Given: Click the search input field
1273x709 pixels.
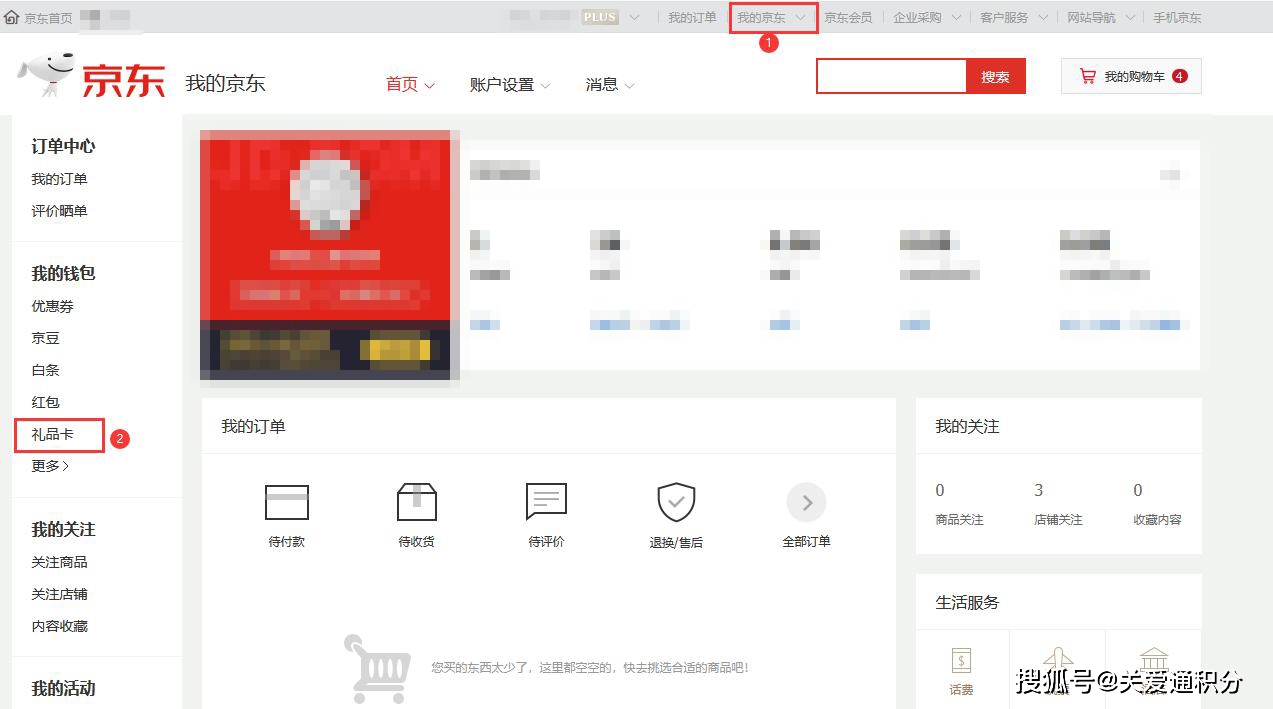Looking at the screenshot, I should click(891, 77).
